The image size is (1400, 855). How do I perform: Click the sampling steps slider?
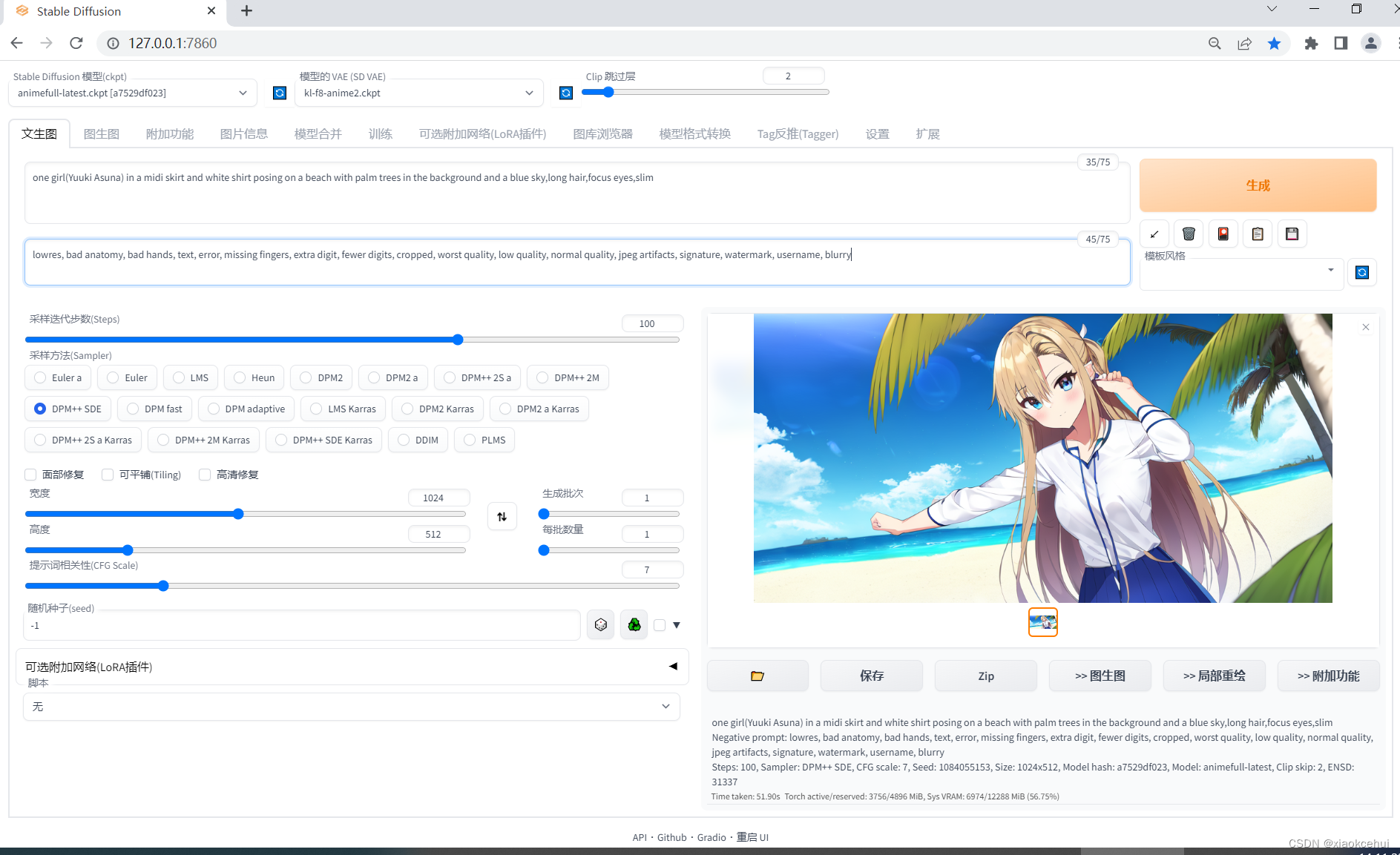pyautogui.click(x=352, y=340)
